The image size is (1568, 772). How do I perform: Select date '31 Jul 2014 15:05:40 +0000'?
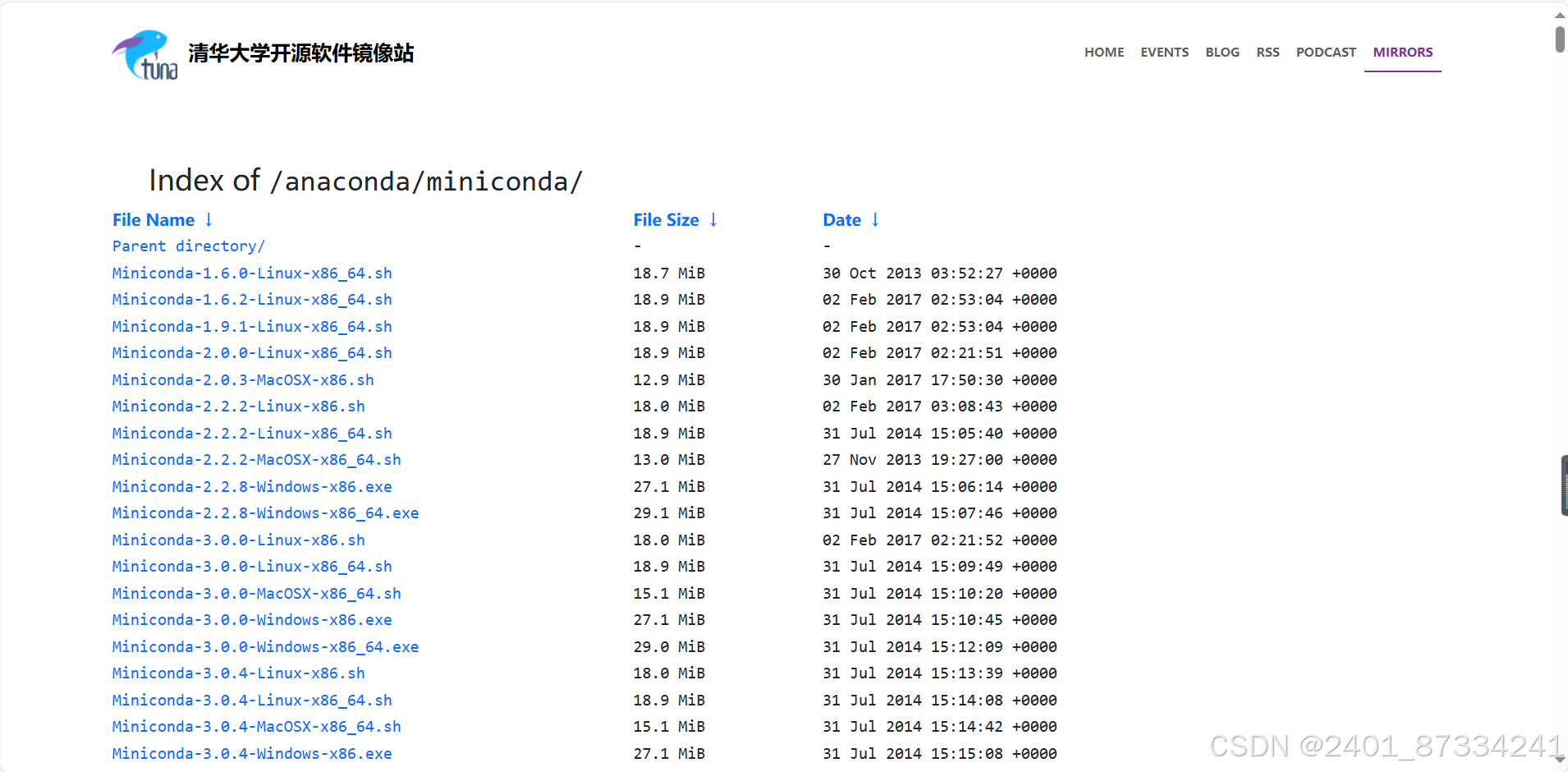point(940,433)
